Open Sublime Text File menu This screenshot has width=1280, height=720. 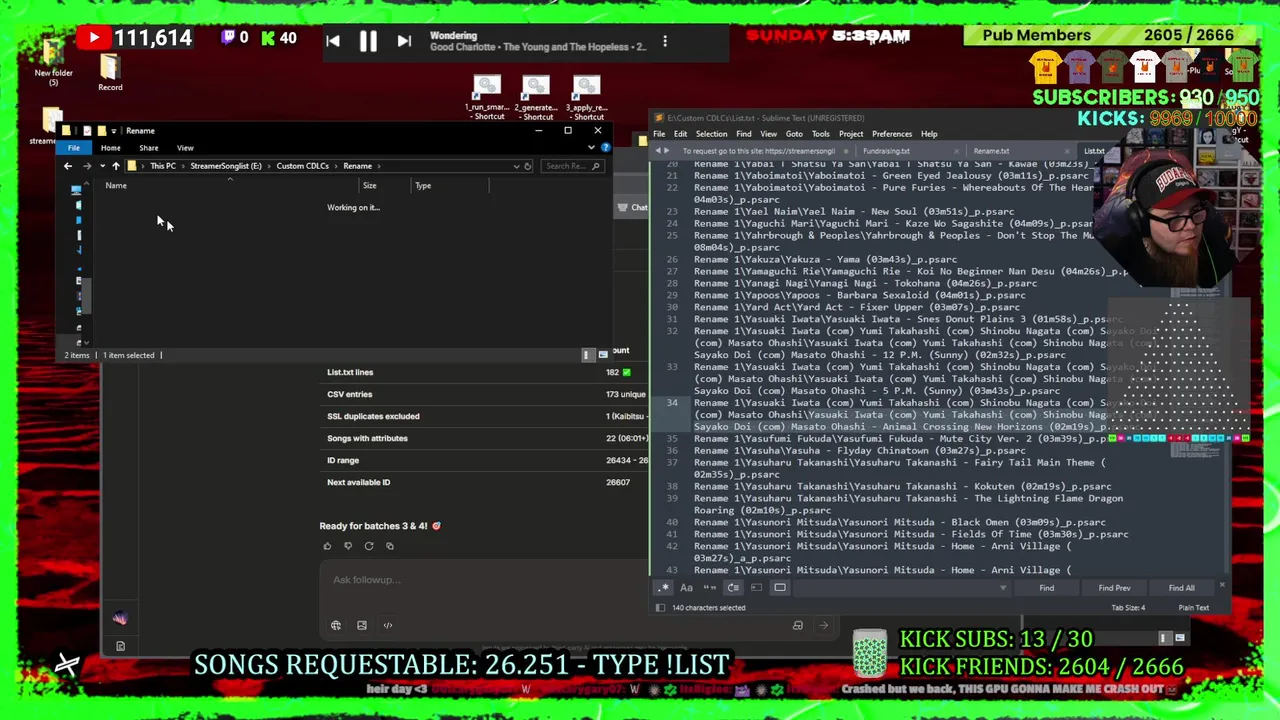click(x=659, y=134)
